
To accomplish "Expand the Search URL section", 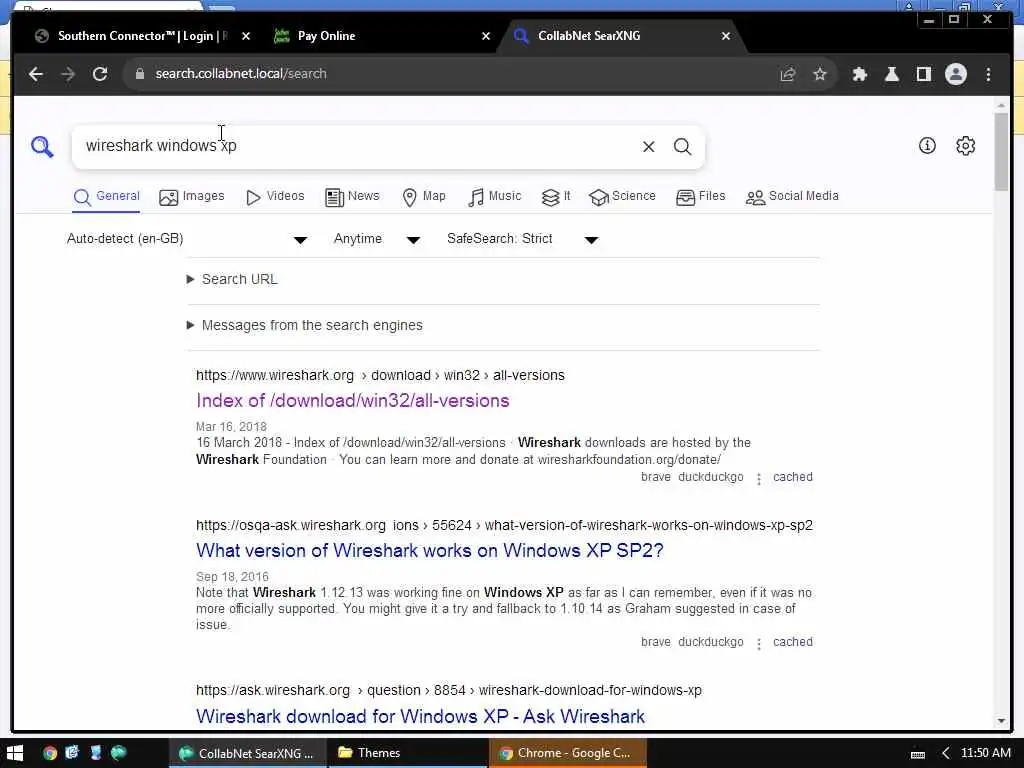I will [232, 280].
